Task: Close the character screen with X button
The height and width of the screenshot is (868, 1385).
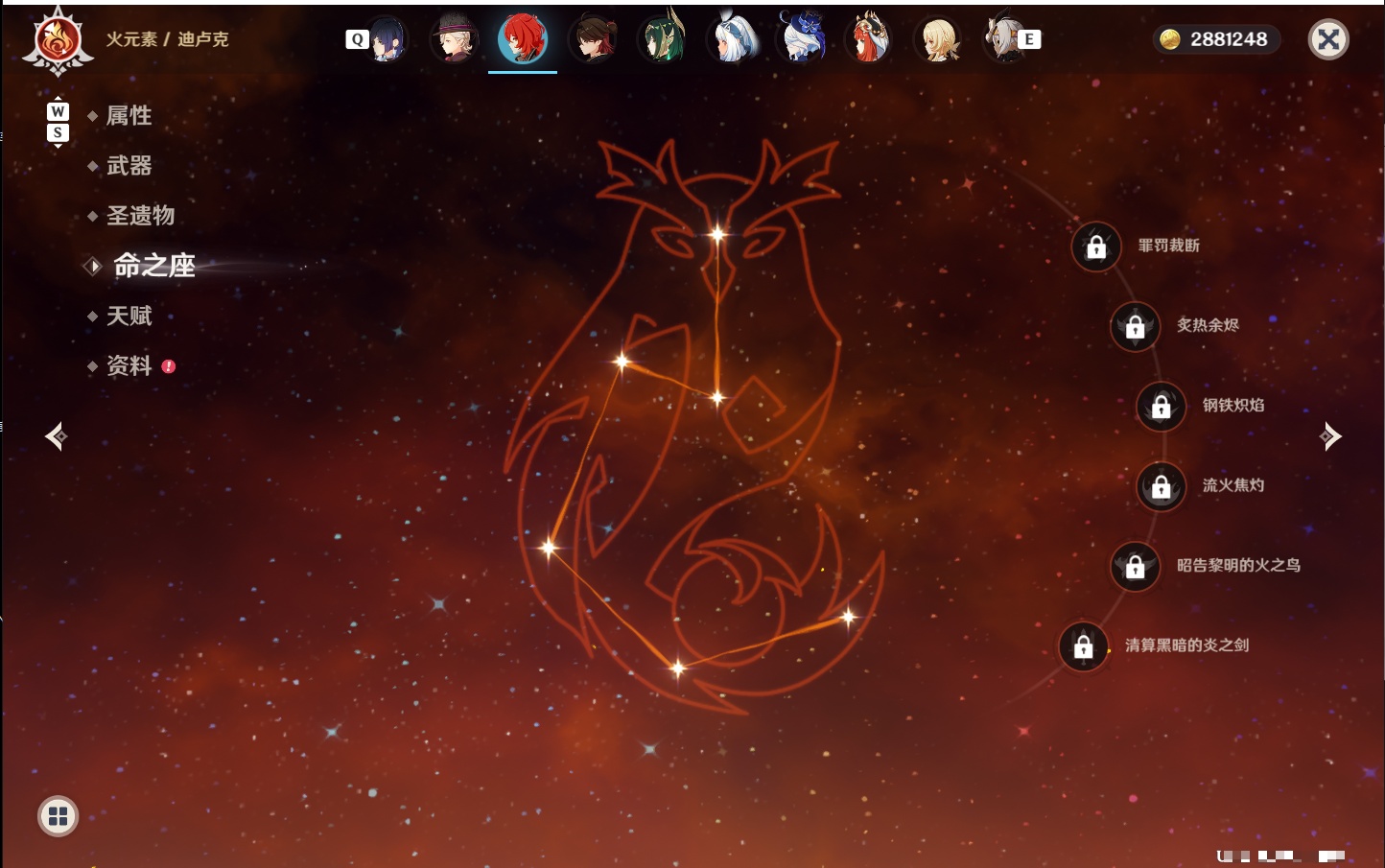Action: pyautogui.click(x=1328, y=39)
